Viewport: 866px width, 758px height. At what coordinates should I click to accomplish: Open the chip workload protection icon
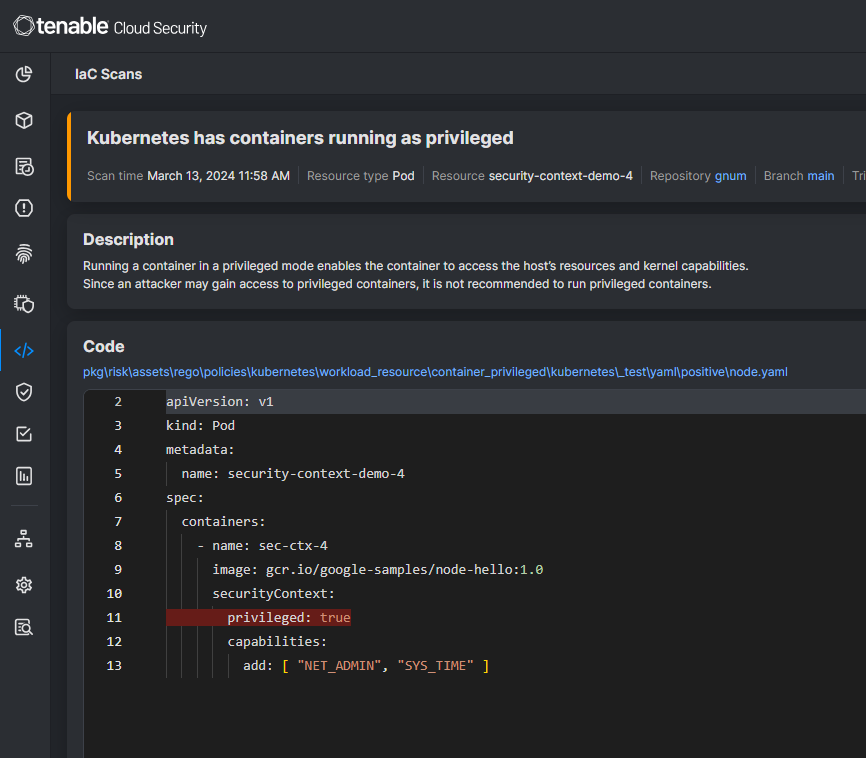(x=24, y=304)
